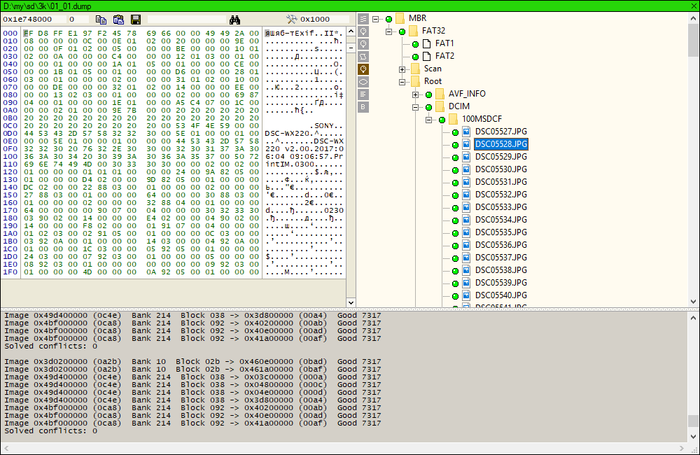
Task: Select the FAT1 file entry
Action: coord(444,44)
